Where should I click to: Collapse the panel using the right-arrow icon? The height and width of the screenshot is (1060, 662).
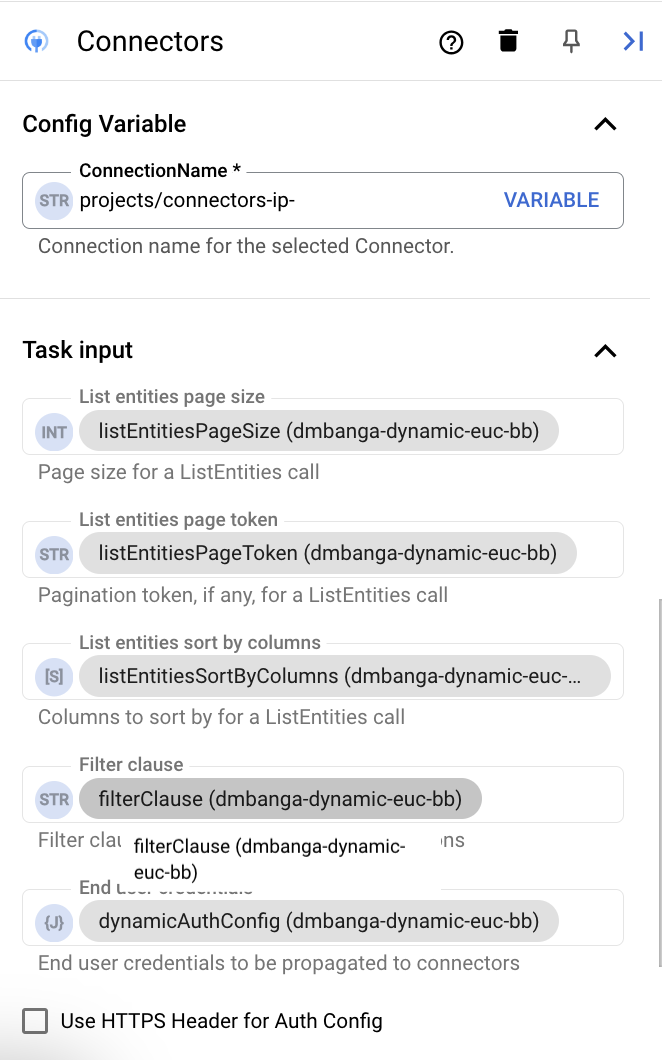click(x=632, y=41)
